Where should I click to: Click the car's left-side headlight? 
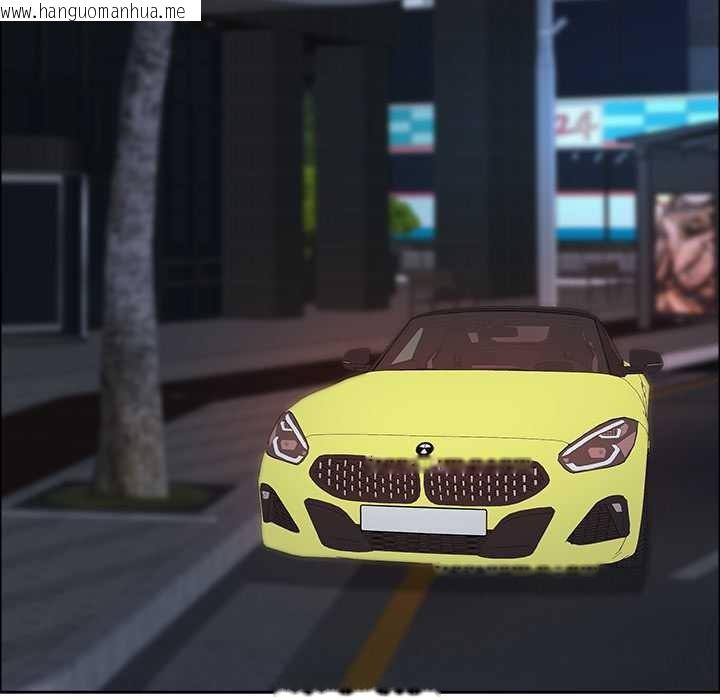coord(287,440)
